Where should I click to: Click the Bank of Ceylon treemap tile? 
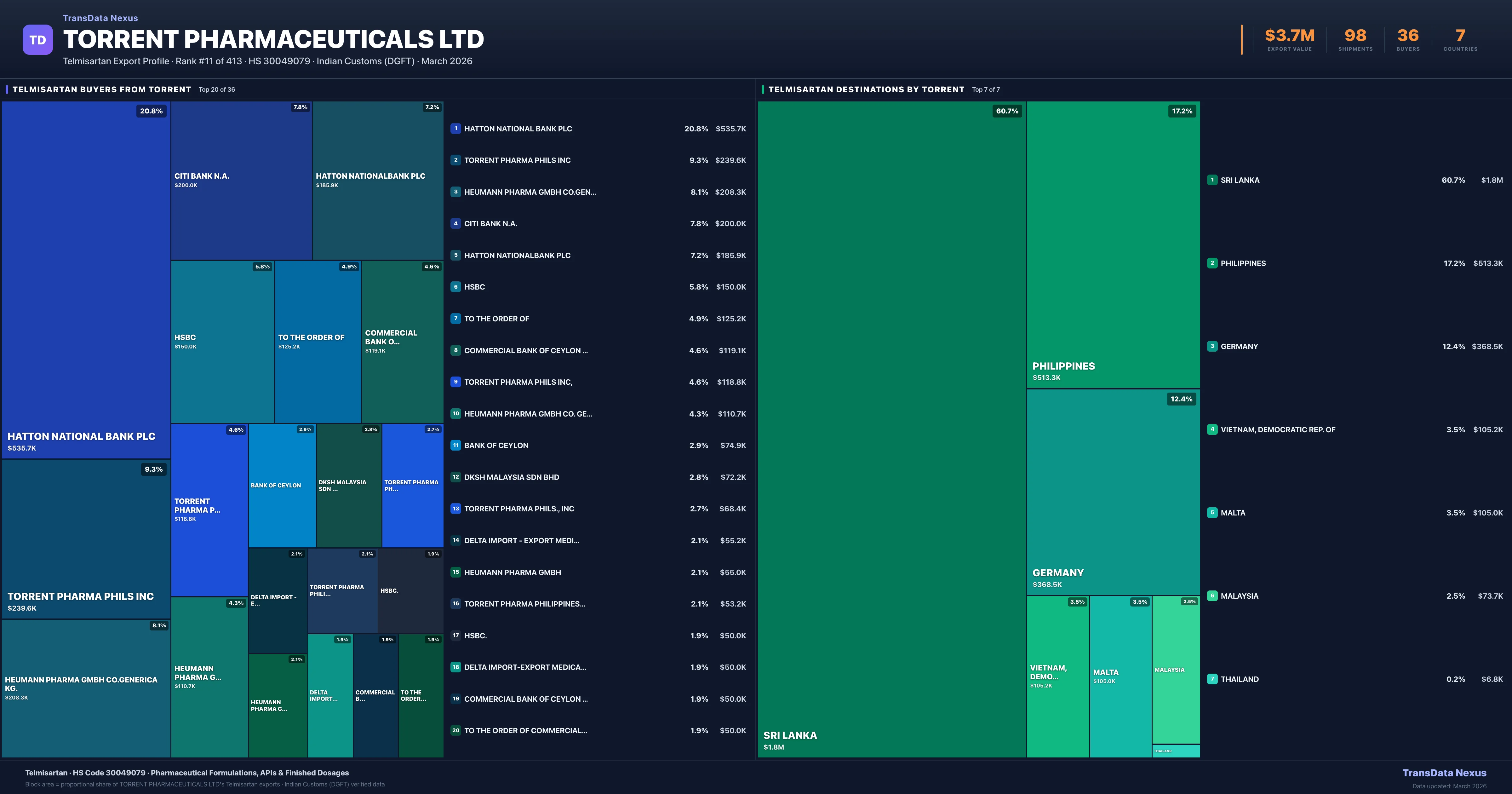pos(282,486)
